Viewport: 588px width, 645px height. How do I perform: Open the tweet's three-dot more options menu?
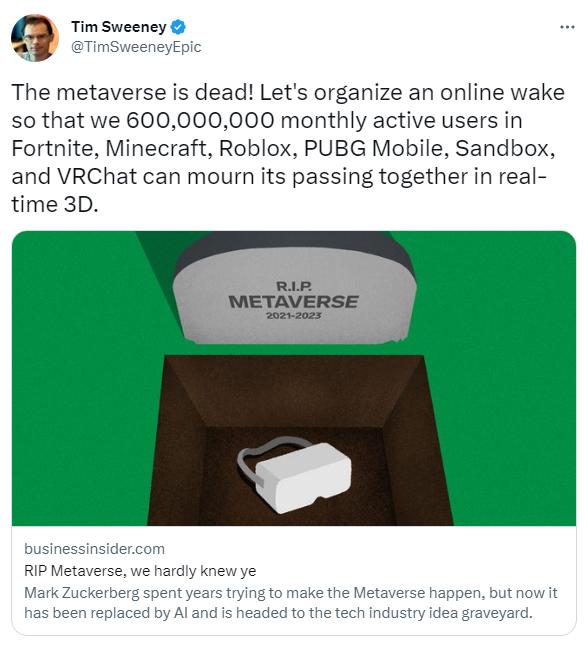point(567,27)
